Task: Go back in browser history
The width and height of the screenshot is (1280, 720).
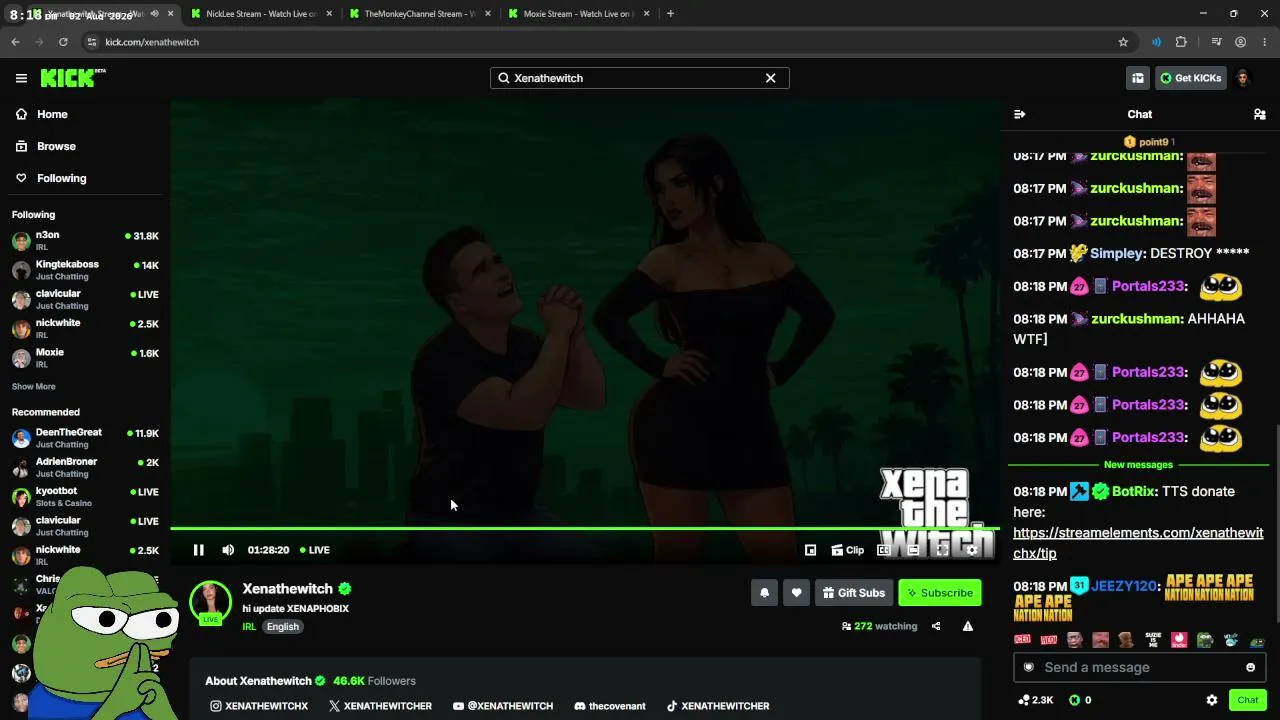Action: click(x=15, y=42)
